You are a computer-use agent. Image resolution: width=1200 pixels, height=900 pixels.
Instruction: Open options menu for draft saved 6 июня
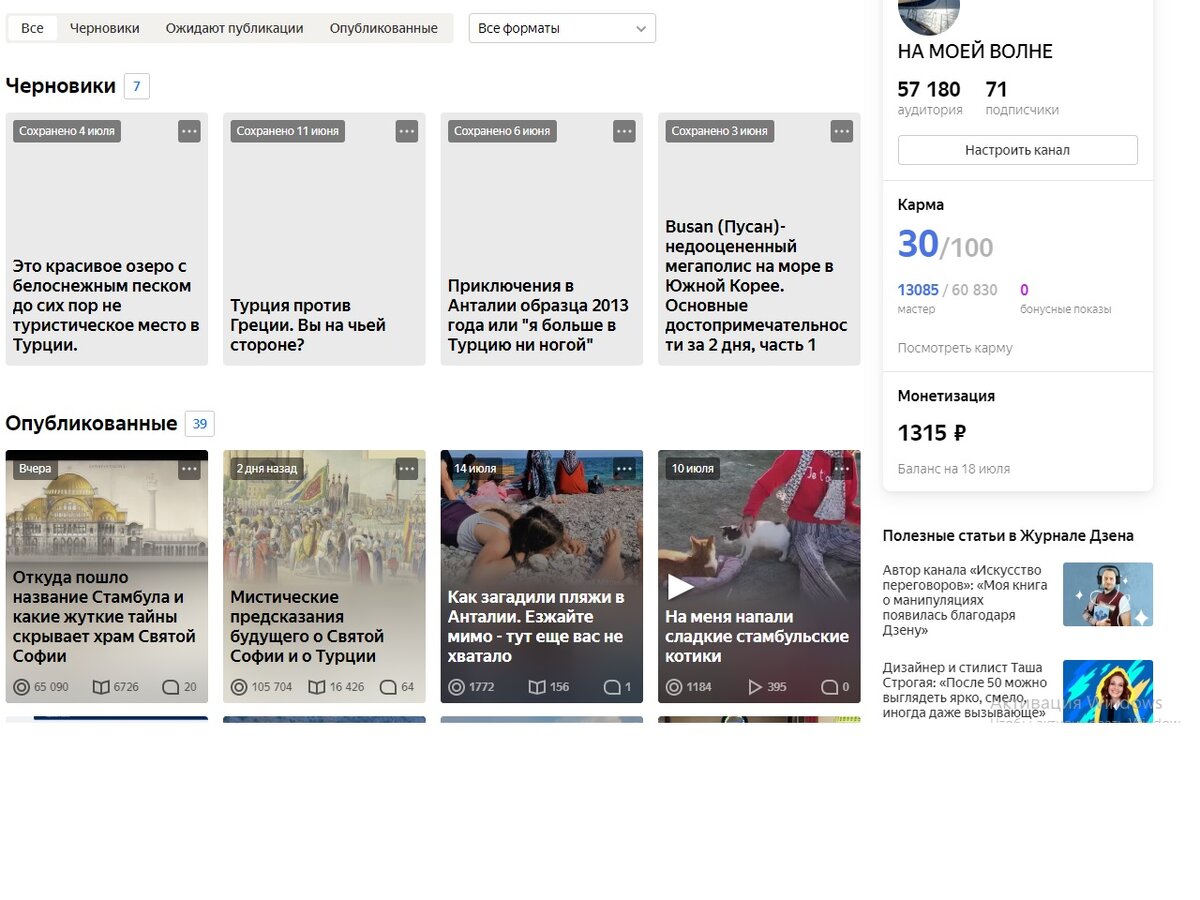tap(624, 131)
